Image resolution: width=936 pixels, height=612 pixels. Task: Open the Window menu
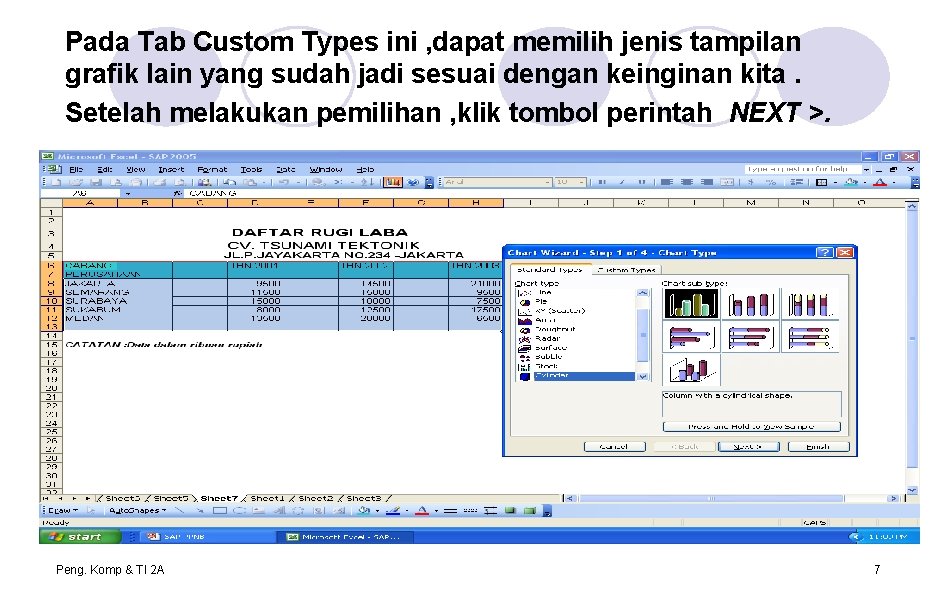(x=326, y=170)
